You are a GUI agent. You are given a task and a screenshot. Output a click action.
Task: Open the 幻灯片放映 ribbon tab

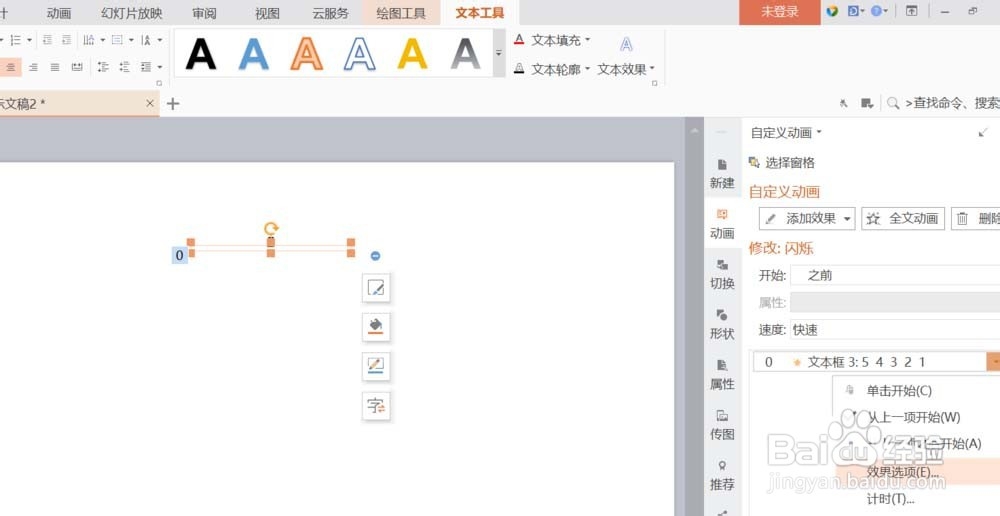[131, 13]
